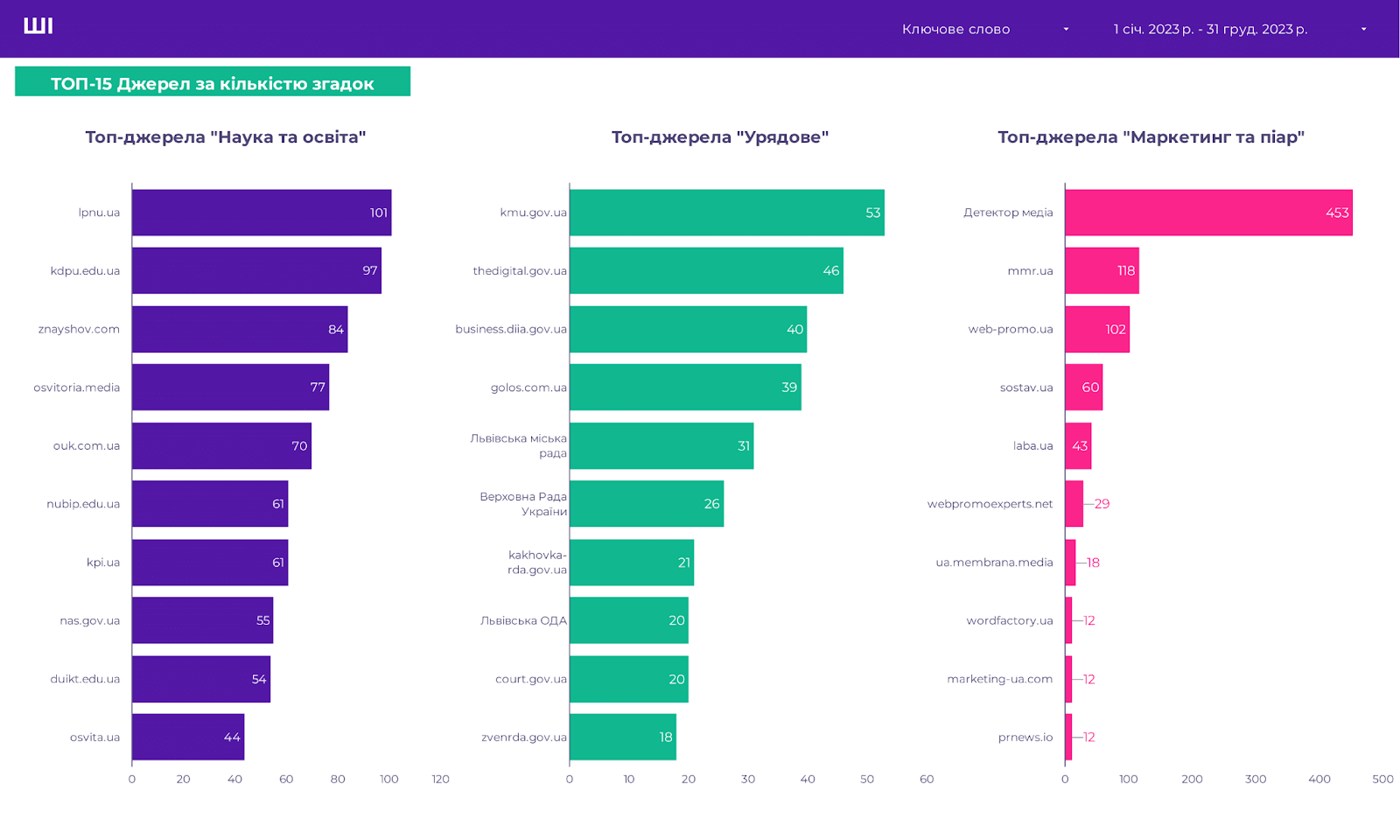Select the golos.com.ua bar

[685, 388]
